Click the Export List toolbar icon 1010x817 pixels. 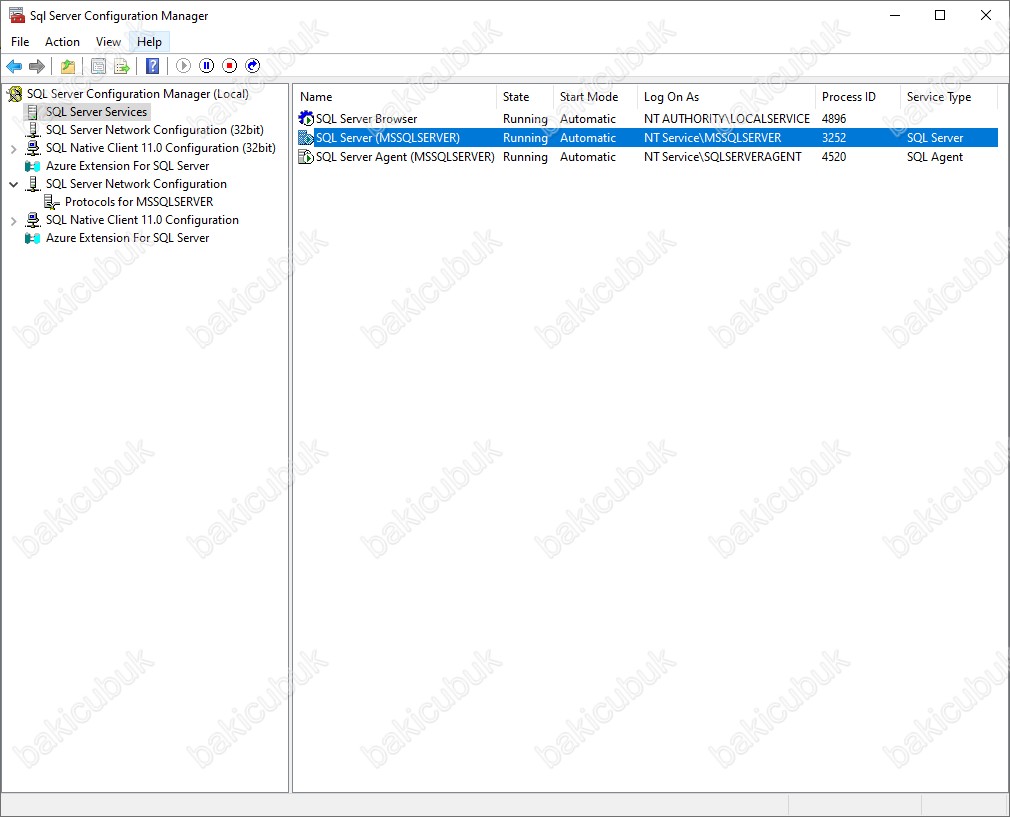pyautogui.click(x=121, y=66)
